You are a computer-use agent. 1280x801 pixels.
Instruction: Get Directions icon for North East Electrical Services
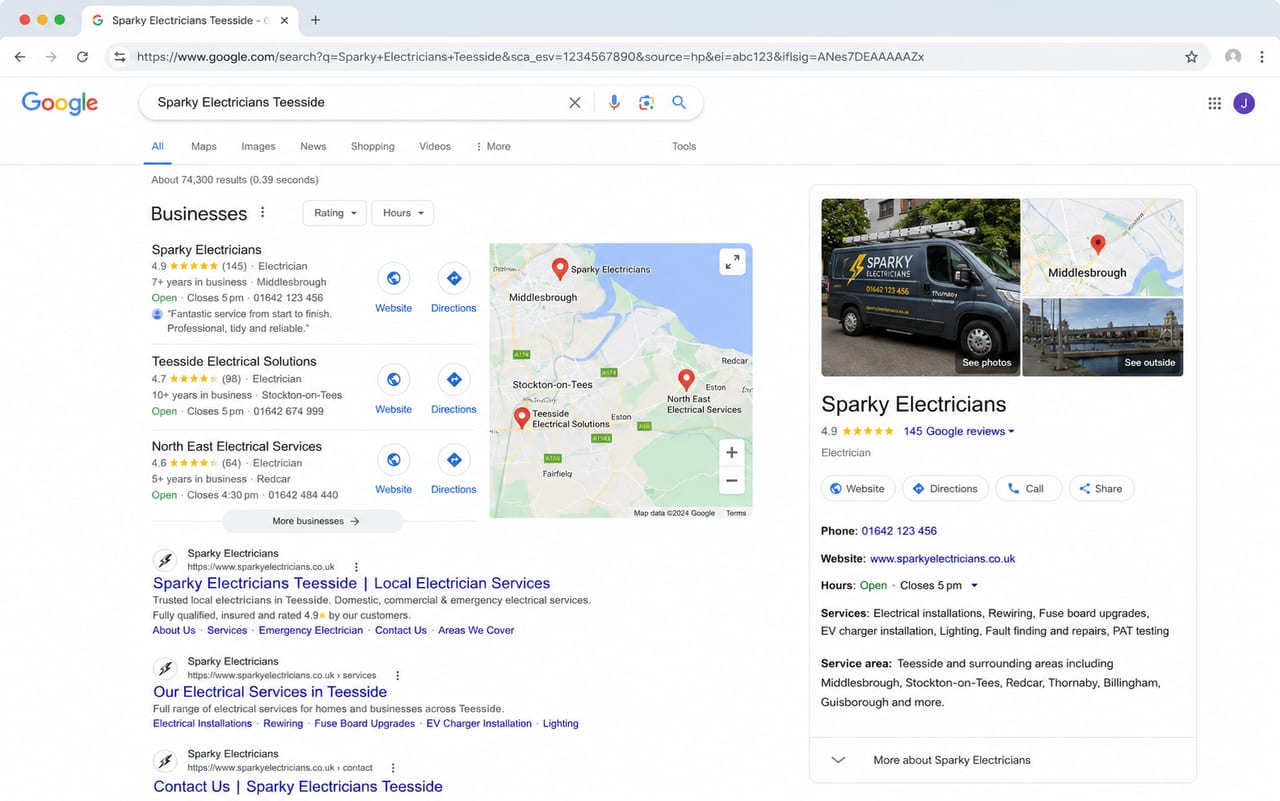[454, 459]
